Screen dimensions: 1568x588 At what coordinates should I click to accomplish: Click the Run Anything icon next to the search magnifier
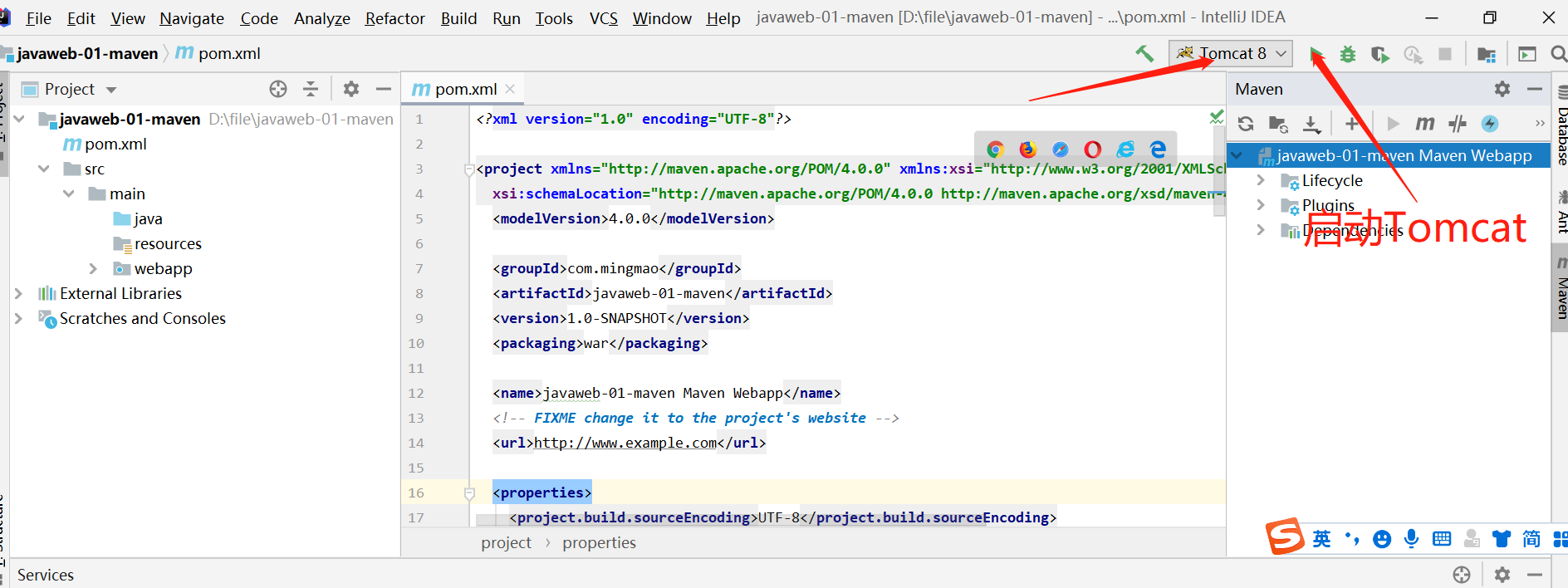(1527, 54)
